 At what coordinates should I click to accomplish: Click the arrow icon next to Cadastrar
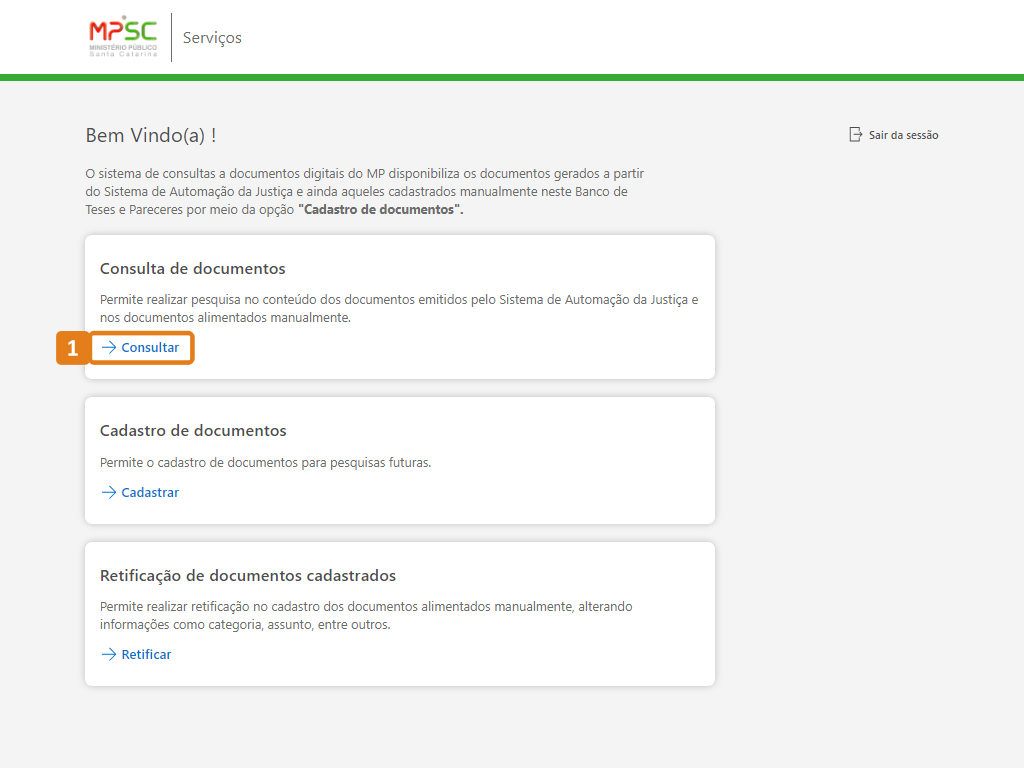tap(109, 493)
